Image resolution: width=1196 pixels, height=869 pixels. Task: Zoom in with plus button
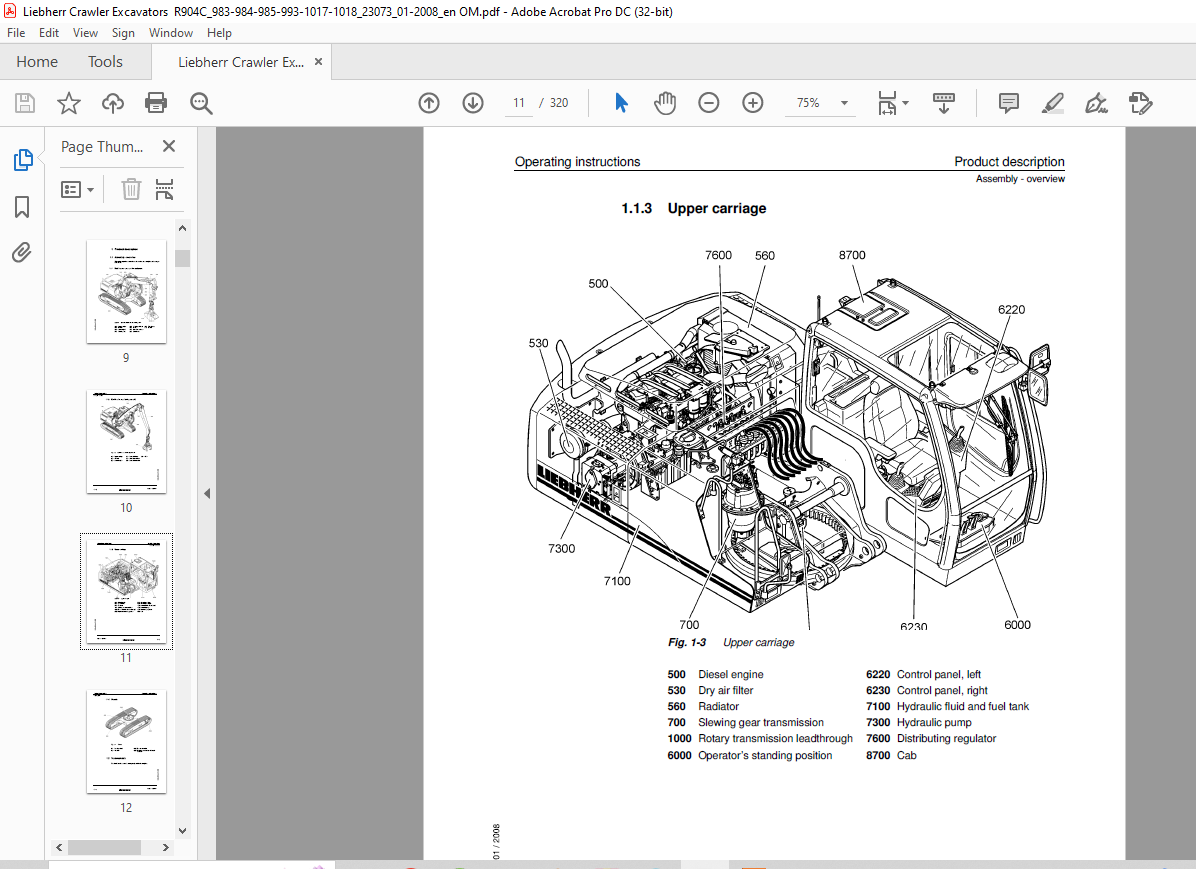pos(753,103)
